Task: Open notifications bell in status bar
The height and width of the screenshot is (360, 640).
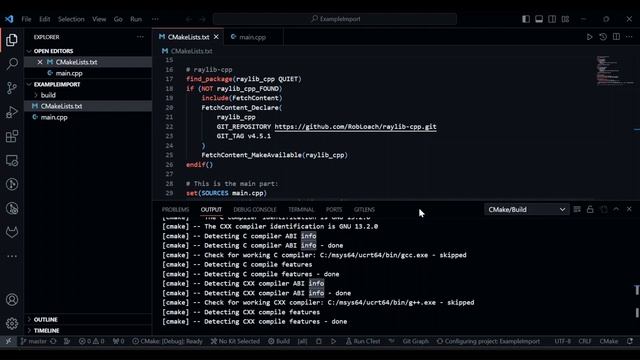Action: click(x=630, y=341)
